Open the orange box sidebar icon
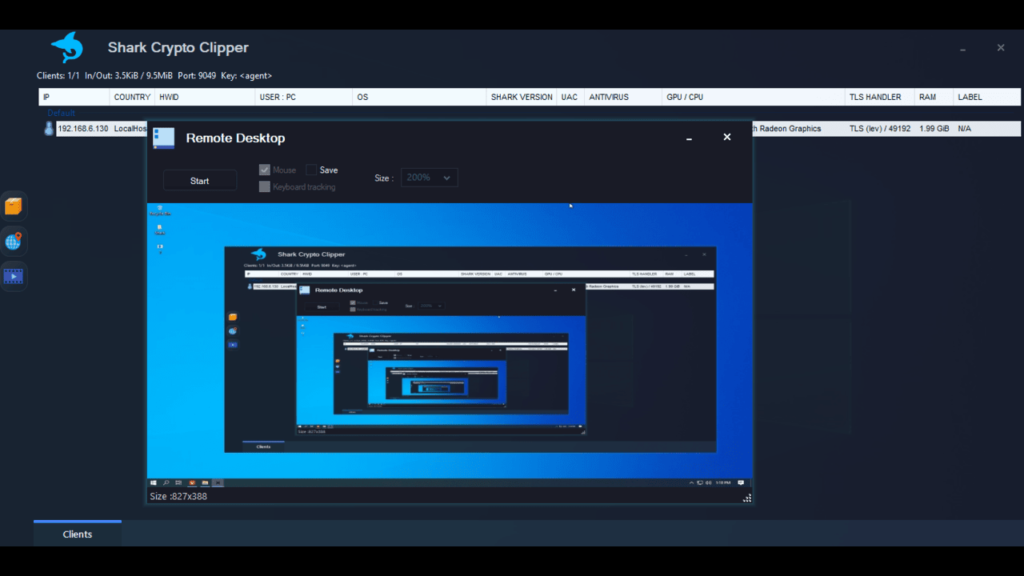Screen dimensions: 1024x576 click(x=13, y=206)
